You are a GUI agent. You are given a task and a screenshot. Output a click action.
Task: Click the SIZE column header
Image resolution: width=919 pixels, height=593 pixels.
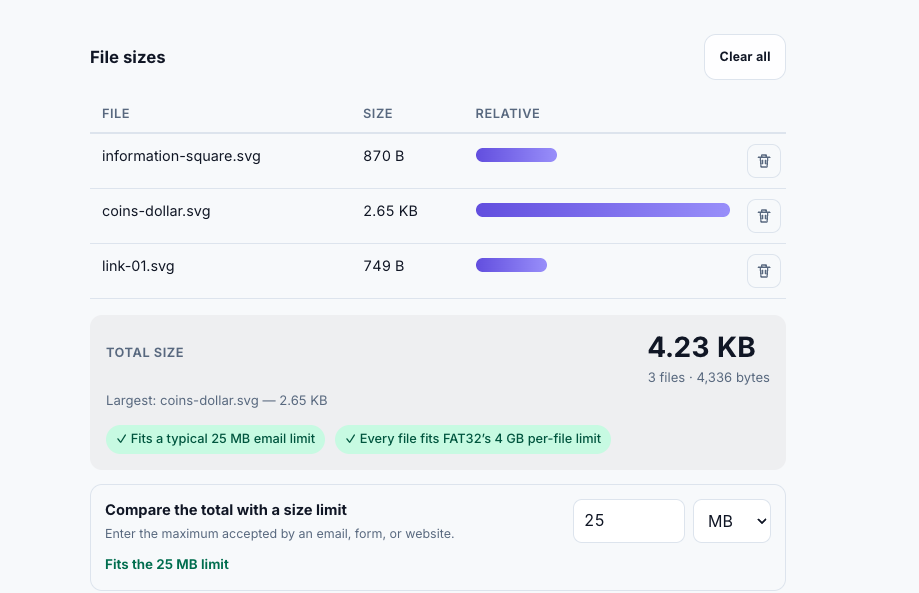(377, 114)
